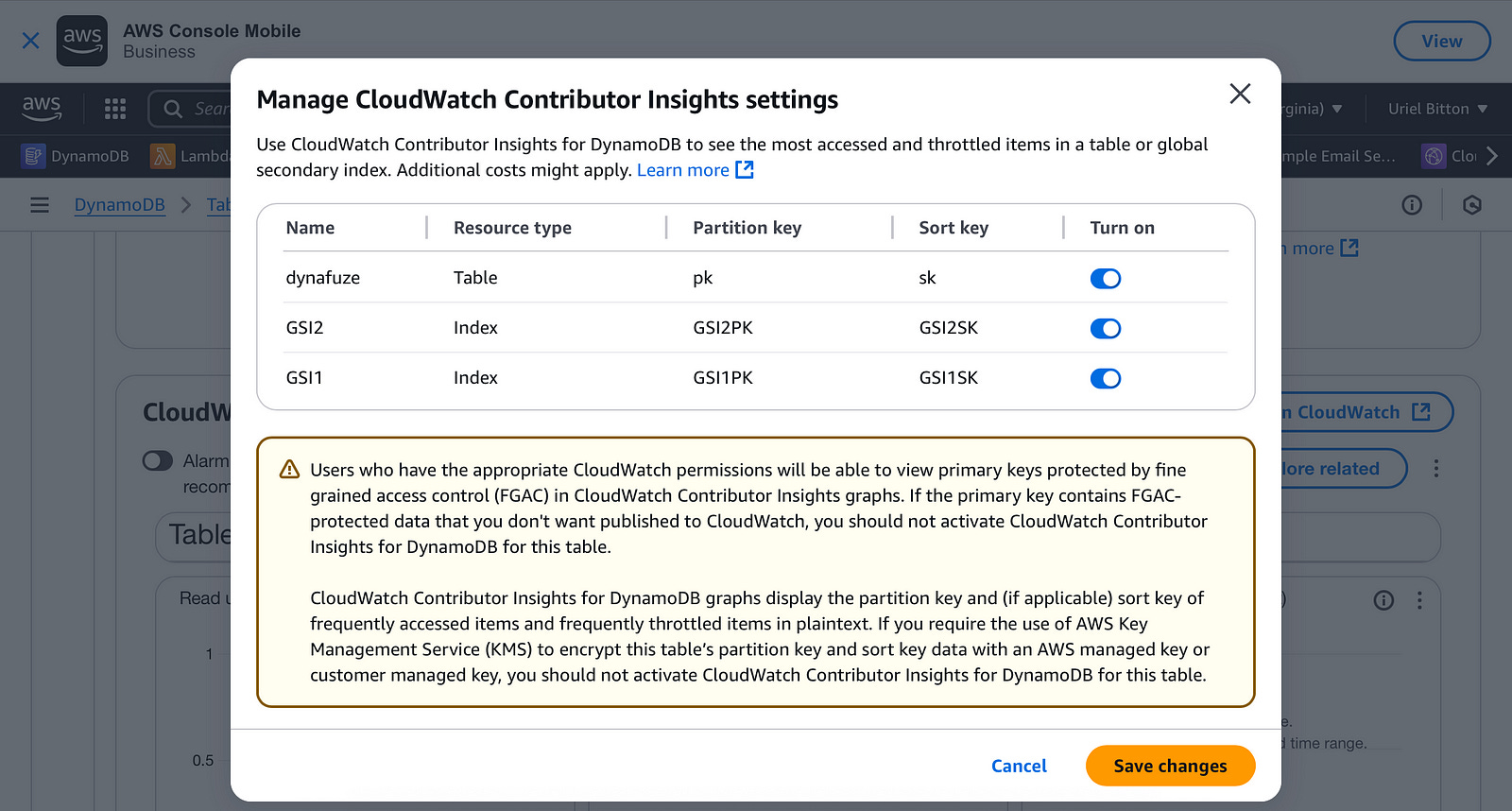Click the 'pk' partition key cell
1512x811 pixels.
pos(702,278)
